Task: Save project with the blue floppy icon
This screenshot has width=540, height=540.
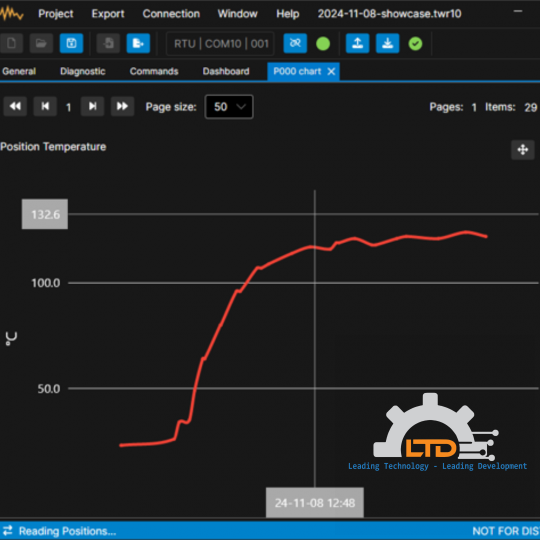Action: pos(71,43)
